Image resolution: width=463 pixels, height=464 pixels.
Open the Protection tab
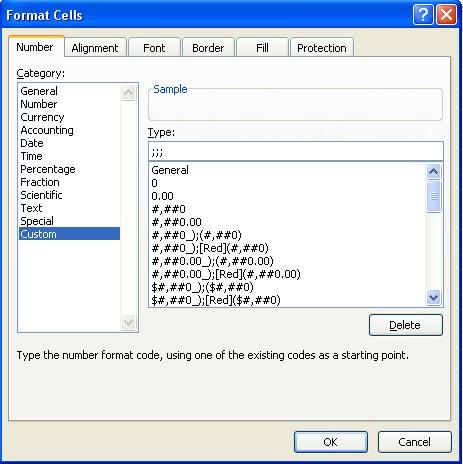click(x=322, y=48)
